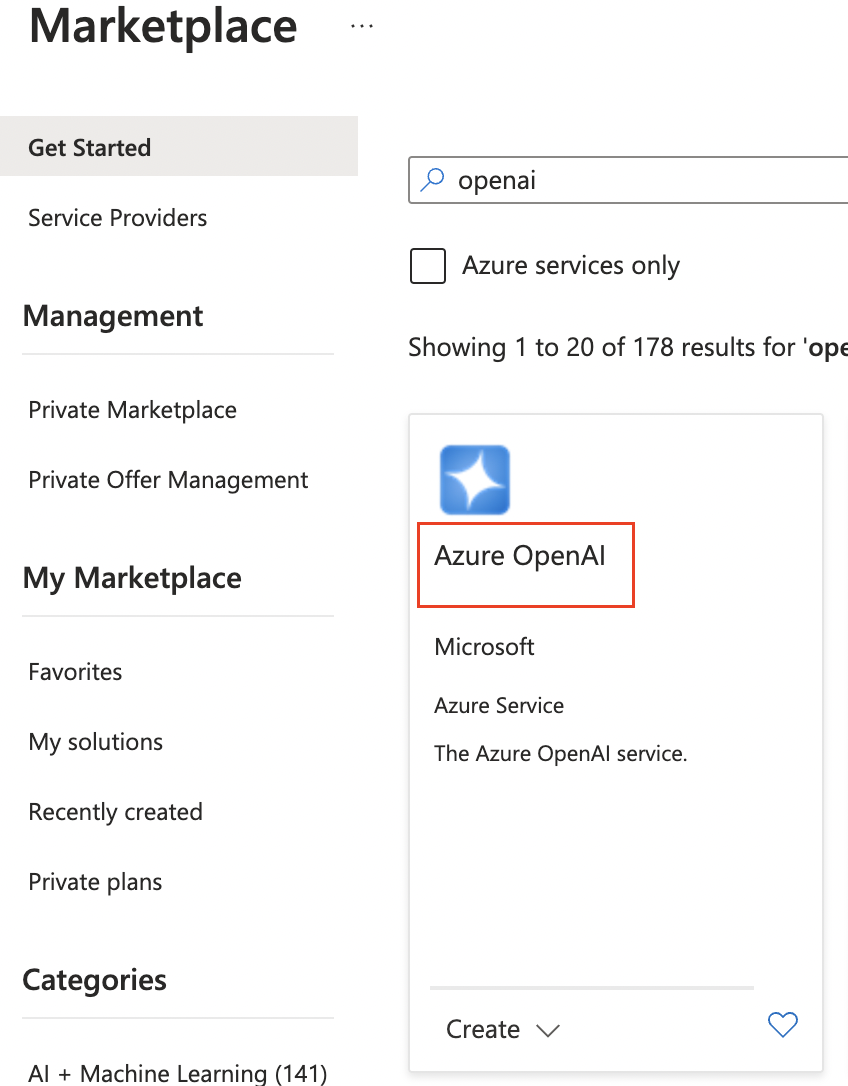Click the Marketplace page title
848x1086 pixels.
click(164, 26)
